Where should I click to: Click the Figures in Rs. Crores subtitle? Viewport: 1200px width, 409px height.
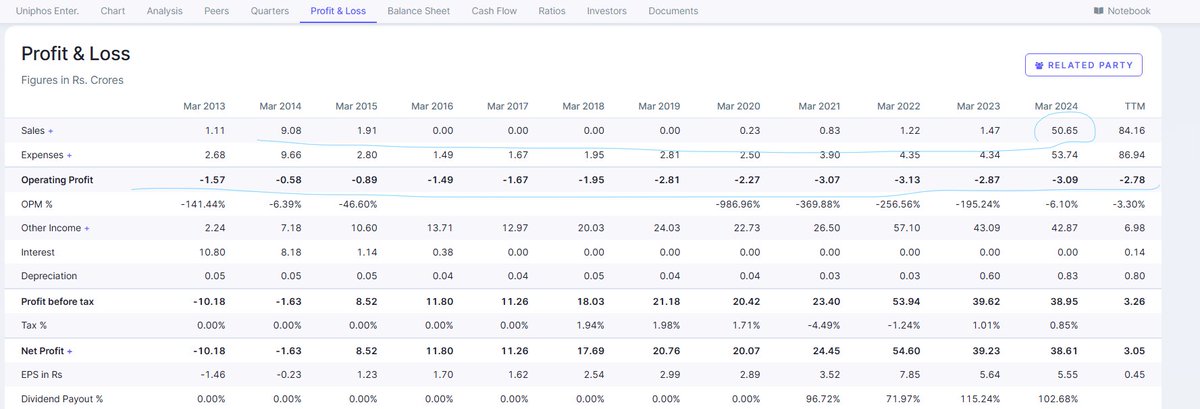[72, 79]
